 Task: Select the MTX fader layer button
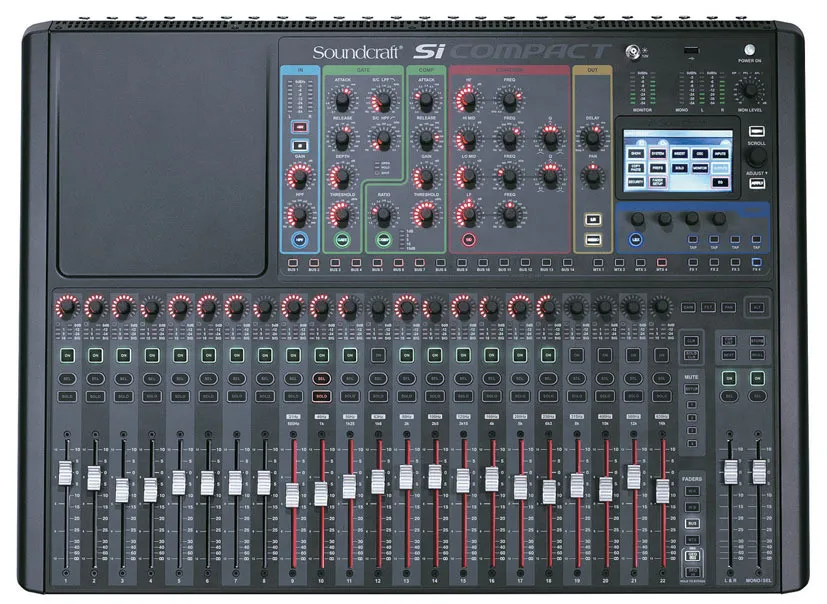tap(692, 540)
